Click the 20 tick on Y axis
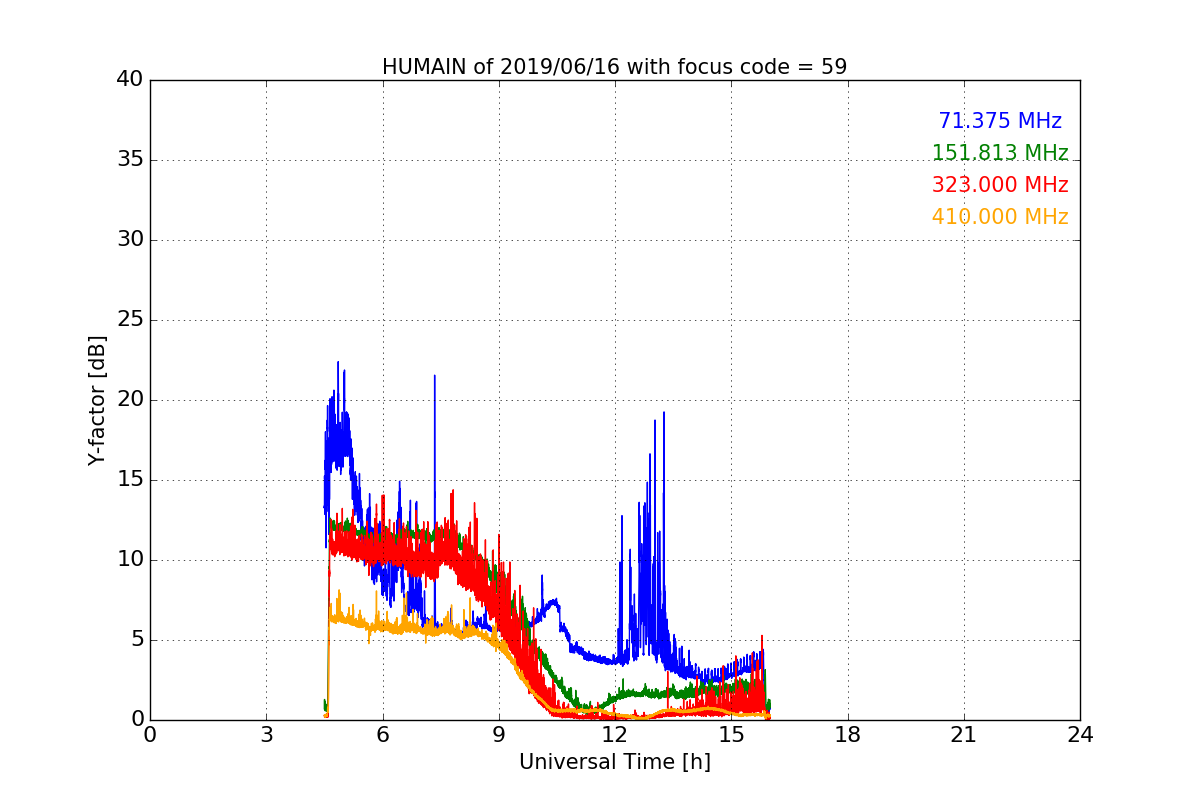The image size is (1200, 800). click(130, 400)
